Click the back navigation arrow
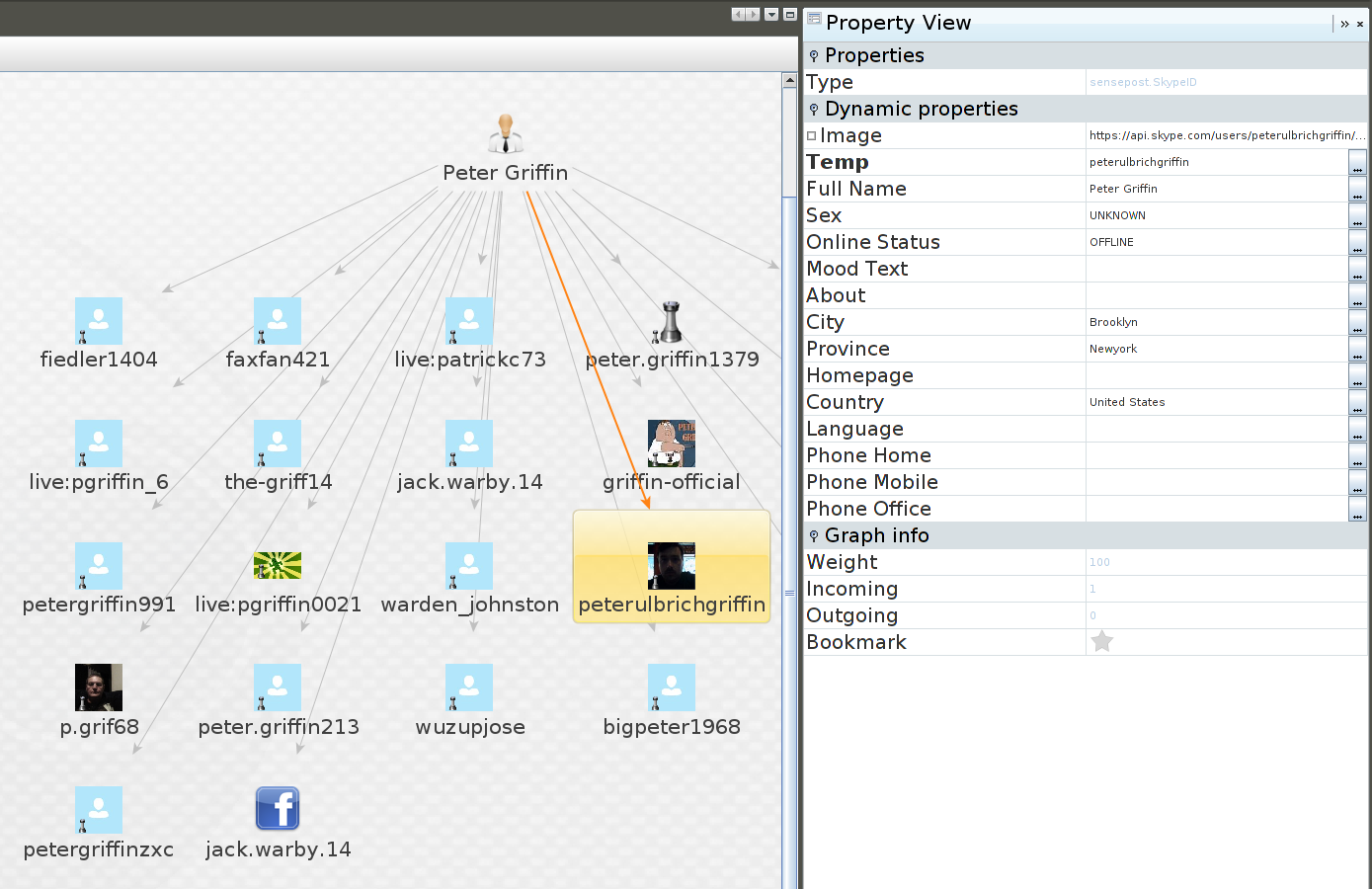Viewport: 1372px width, 889px height. pos(738,14)
